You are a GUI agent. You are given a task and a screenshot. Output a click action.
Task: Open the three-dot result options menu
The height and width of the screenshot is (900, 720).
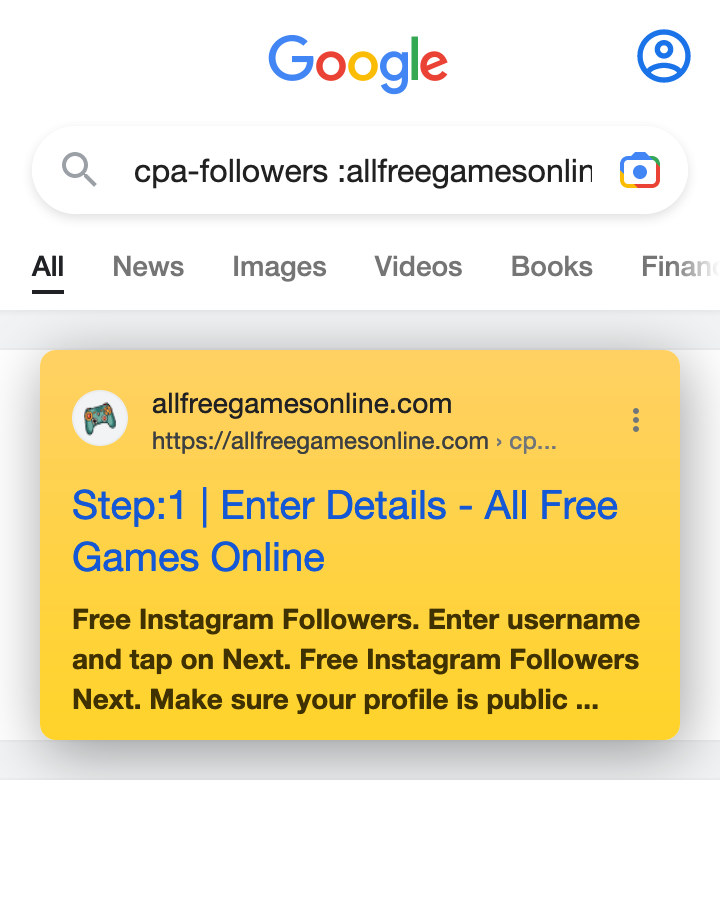point(636,420)
